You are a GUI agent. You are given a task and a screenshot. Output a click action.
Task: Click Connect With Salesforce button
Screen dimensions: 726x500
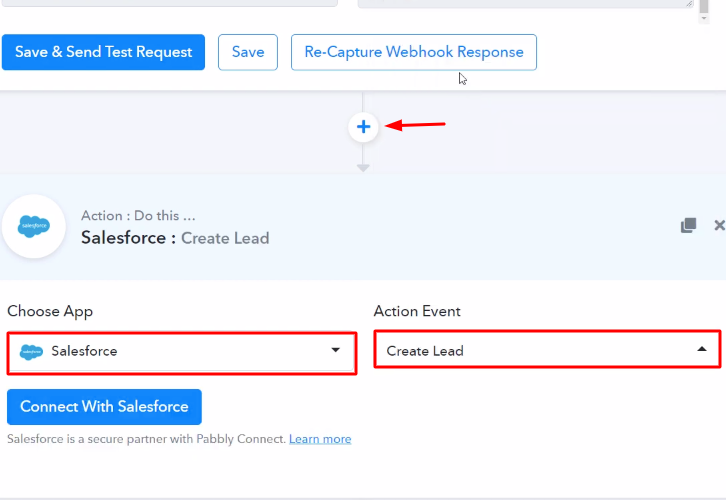coord(104,406)
